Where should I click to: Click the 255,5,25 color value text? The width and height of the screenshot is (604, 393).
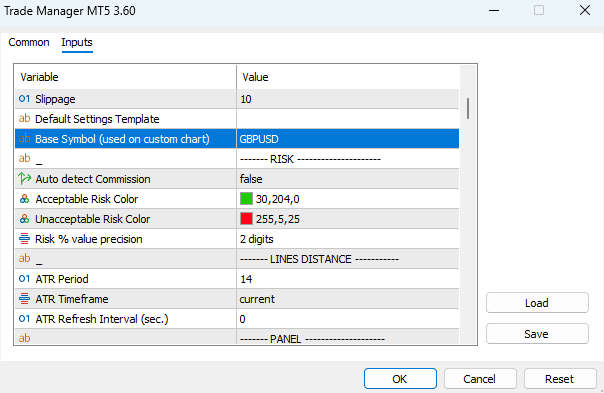[x=278, y=219]
